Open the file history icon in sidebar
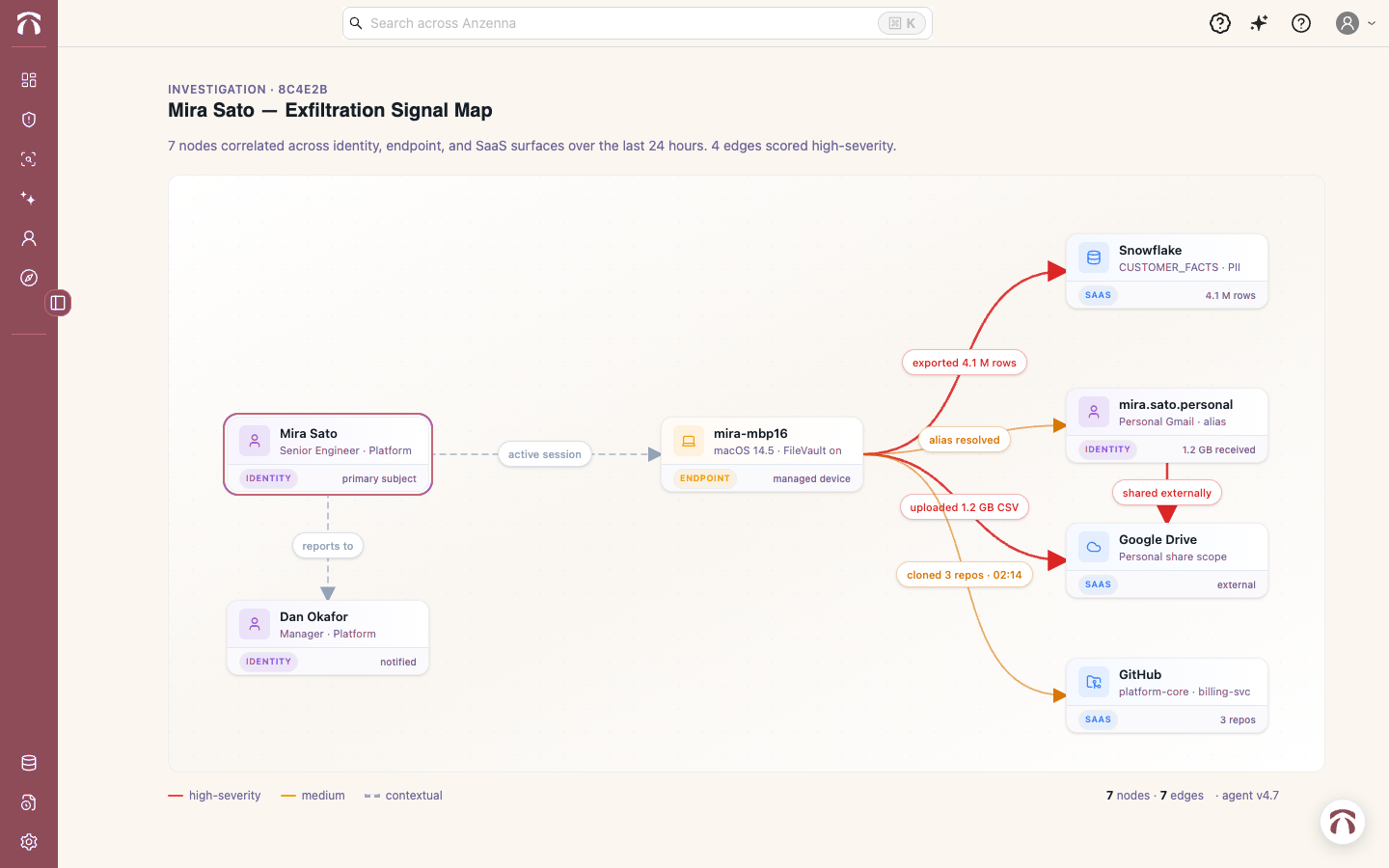The height and width of the screenshot is (868, 1389). [x=29, y=802]
